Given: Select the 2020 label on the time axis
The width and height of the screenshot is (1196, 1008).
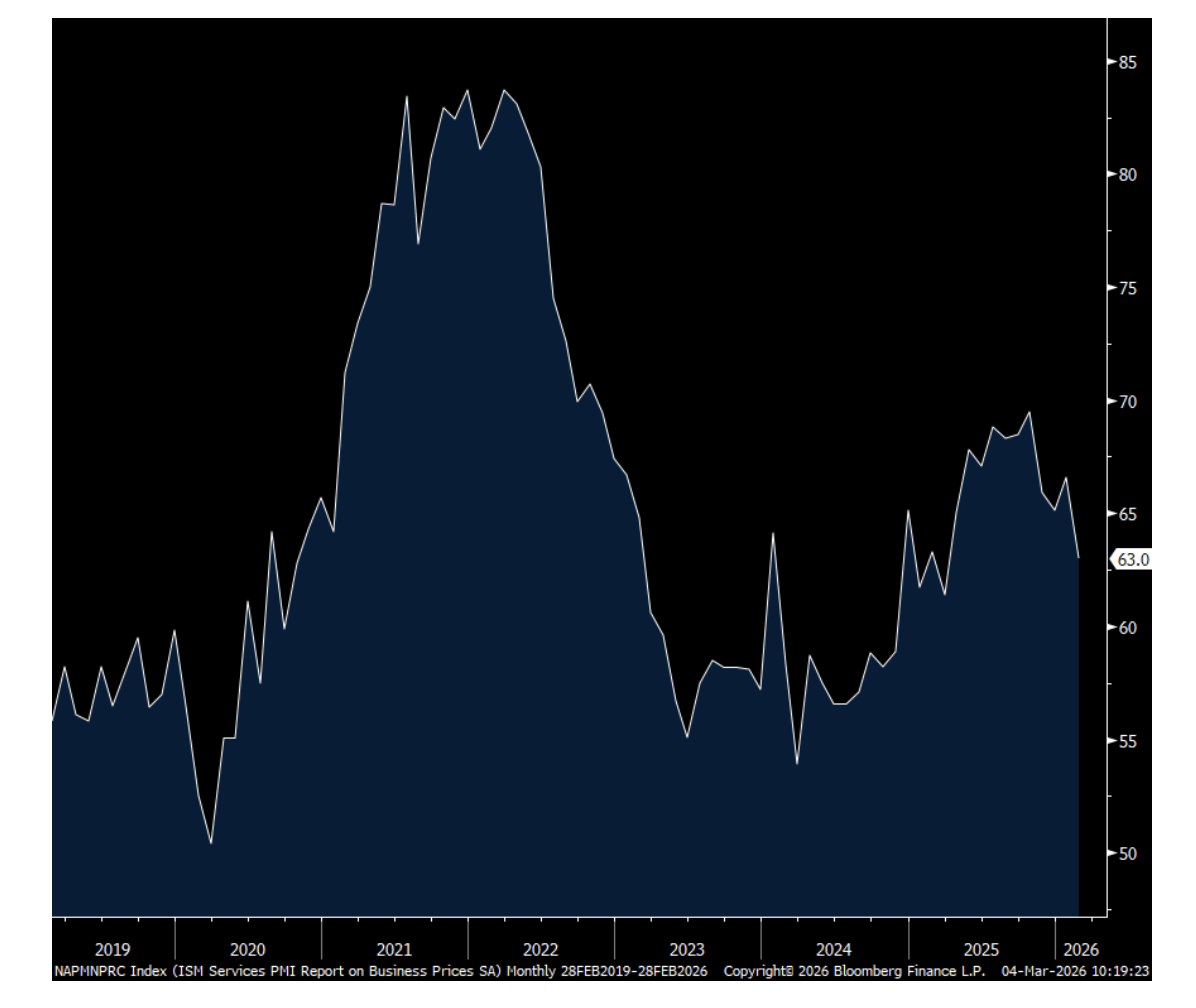Looking at the screenshot, I should 247,949.
